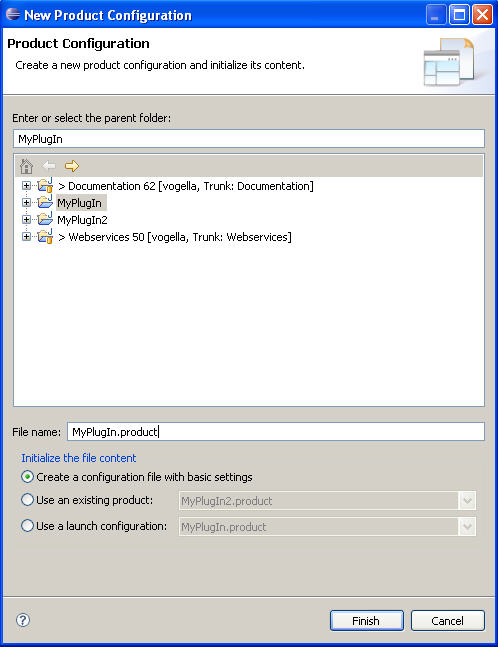498x647 pixels.
Task: Expand the Documentation 62 tree node
Action: [x=26, y=186]
